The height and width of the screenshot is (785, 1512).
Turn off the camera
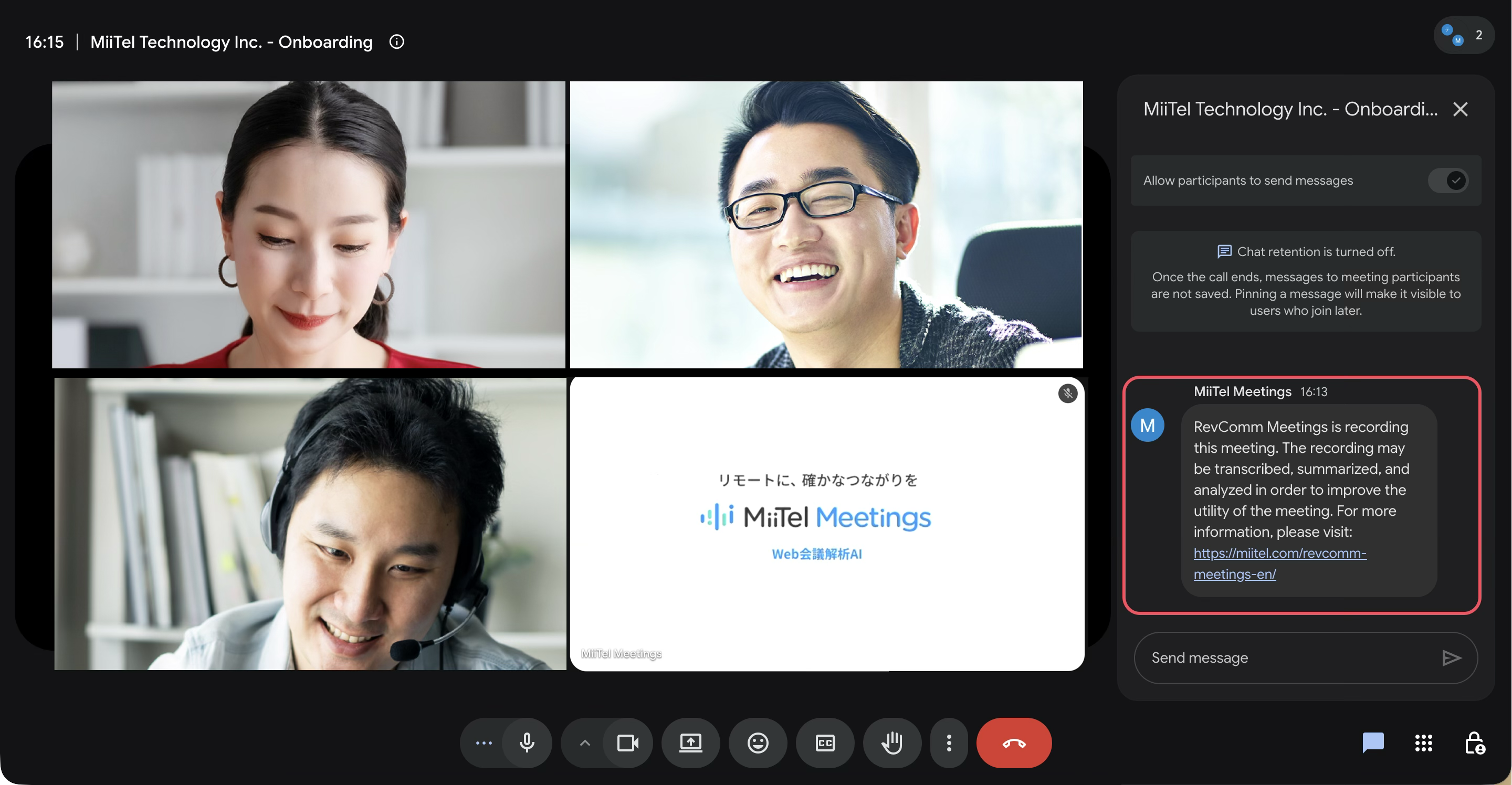(627, 742)
